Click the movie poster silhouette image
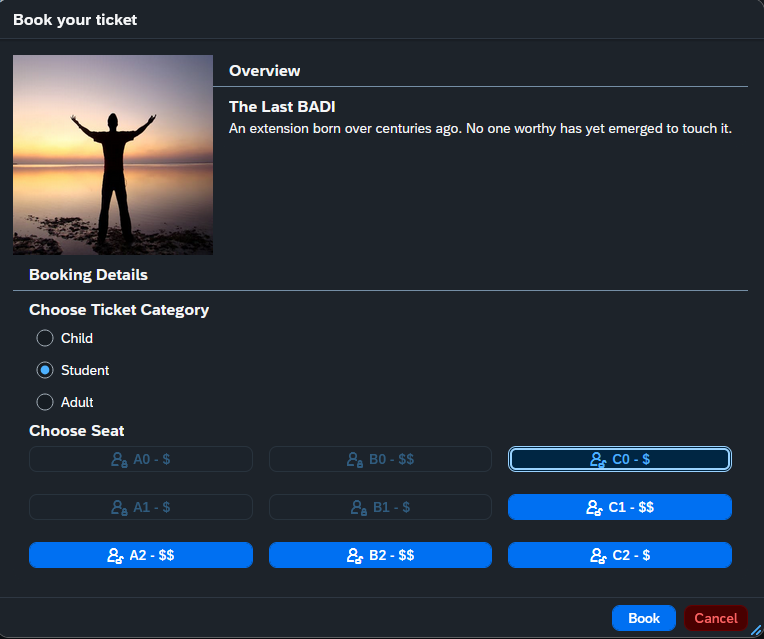764x639 pixels. tap(113, 155)
